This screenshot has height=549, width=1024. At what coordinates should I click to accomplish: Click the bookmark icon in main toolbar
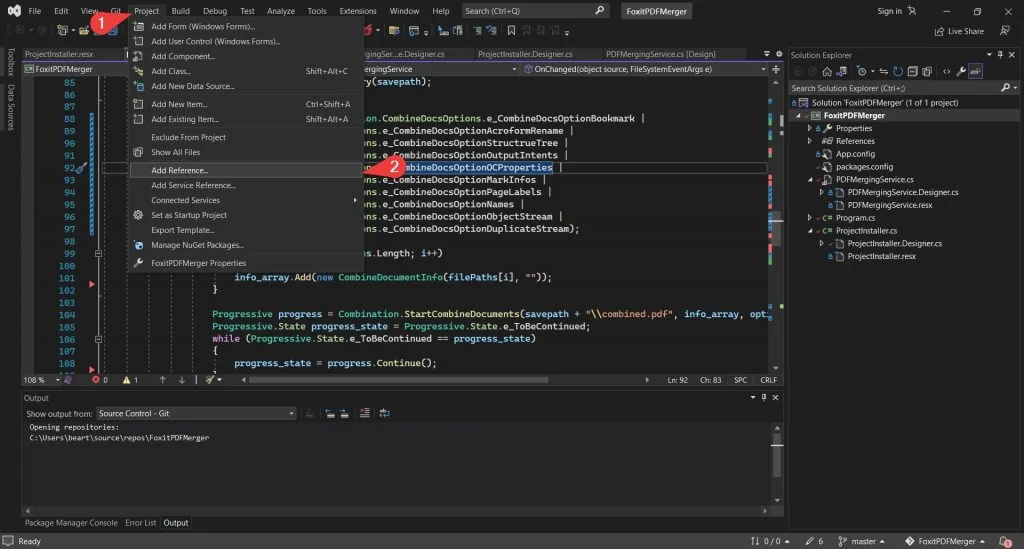(x=511, y=31)
